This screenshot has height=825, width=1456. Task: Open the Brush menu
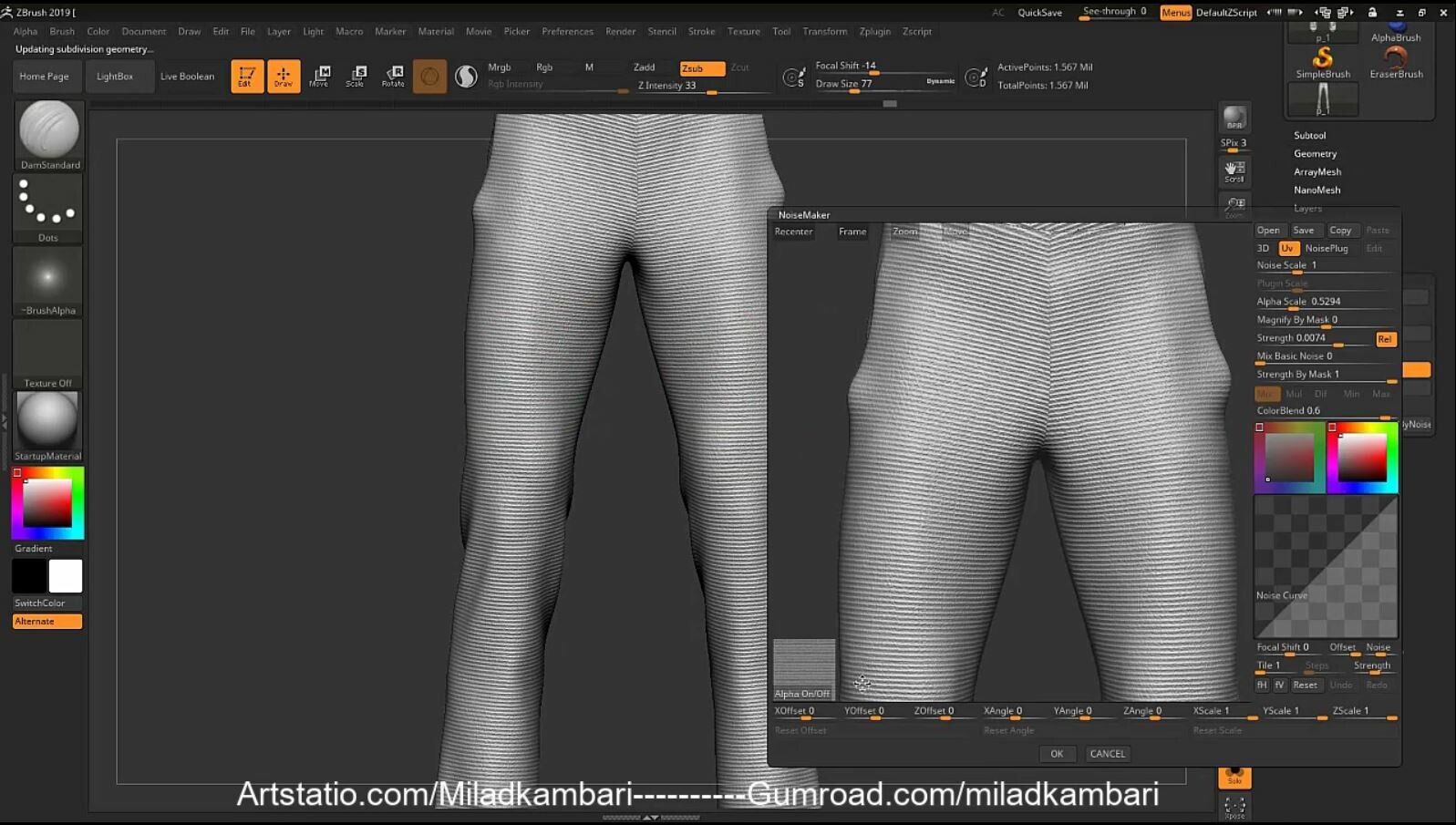(62, 31)
